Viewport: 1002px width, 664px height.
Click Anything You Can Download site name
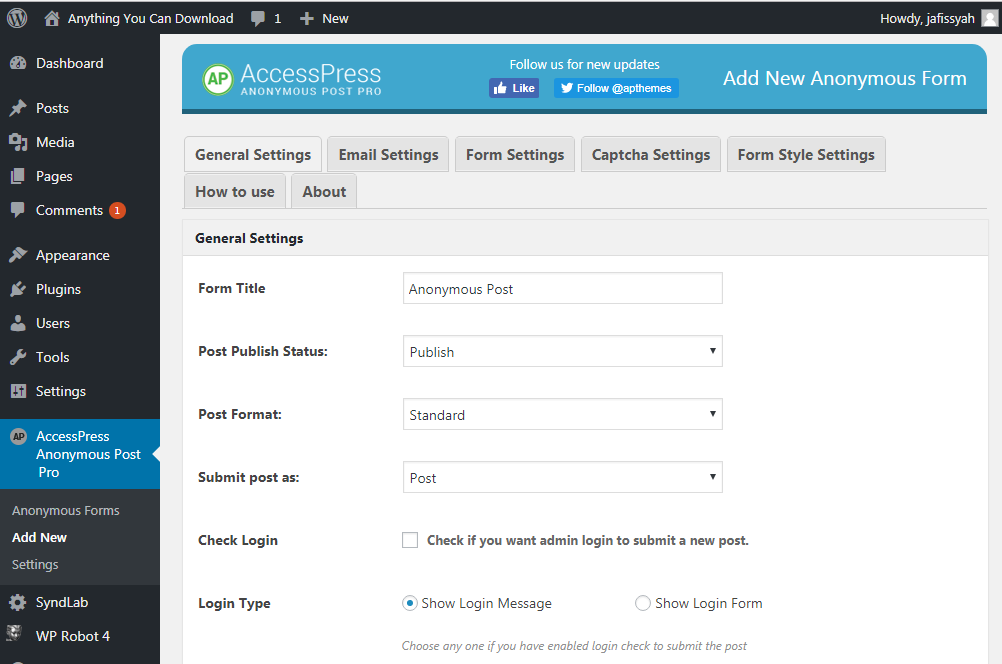coord(150,19)
